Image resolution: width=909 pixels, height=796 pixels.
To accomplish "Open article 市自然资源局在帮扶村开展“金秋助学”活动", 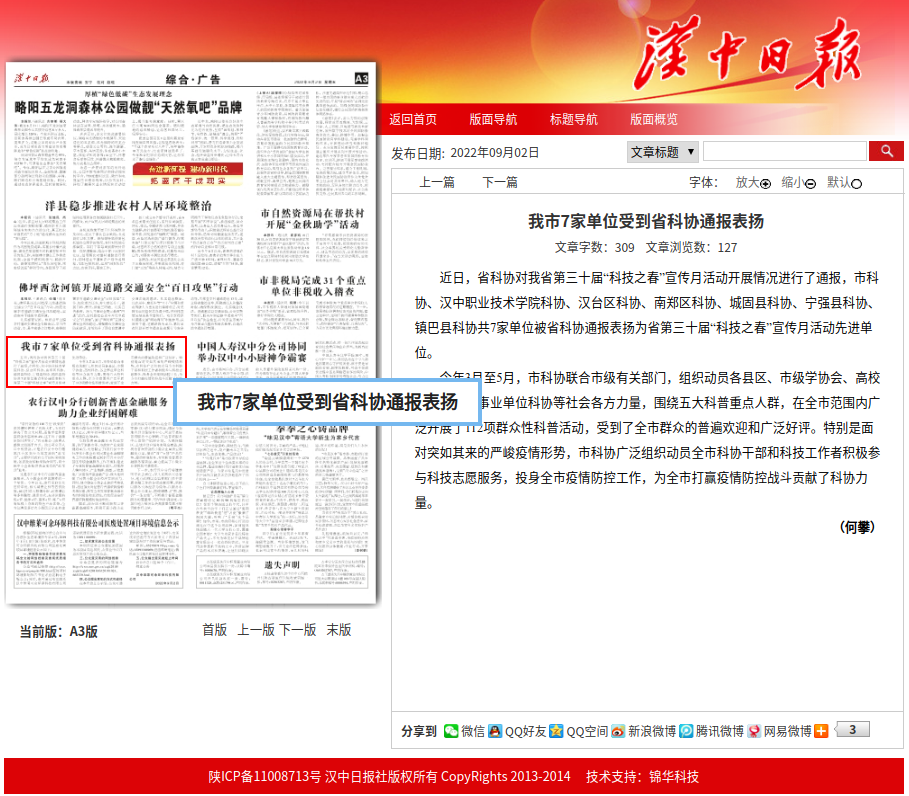I will click(x=312, y=219).
